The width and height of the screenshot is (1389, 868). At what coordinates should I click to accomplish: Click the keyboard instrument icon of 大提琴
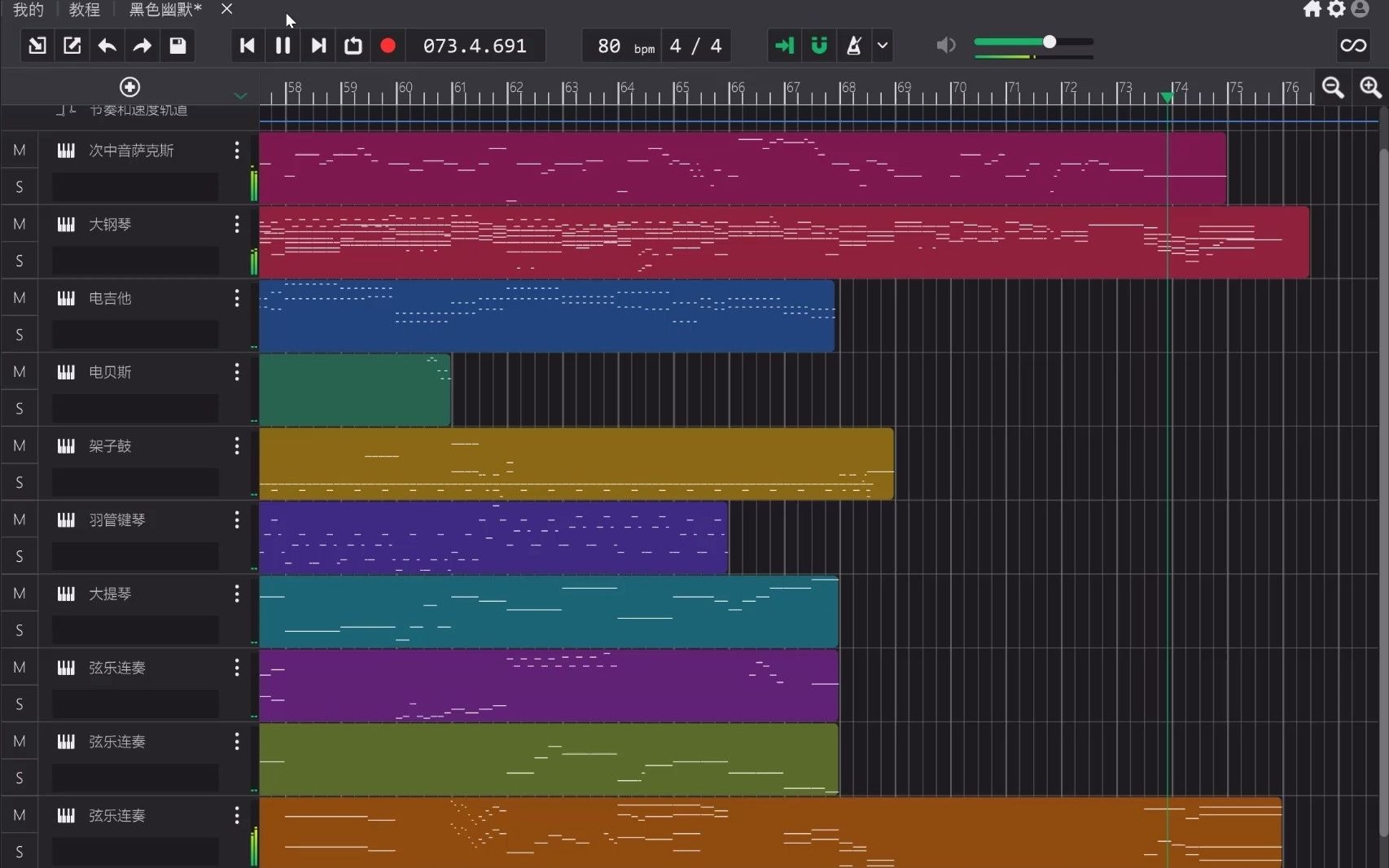tap(66, 594)
